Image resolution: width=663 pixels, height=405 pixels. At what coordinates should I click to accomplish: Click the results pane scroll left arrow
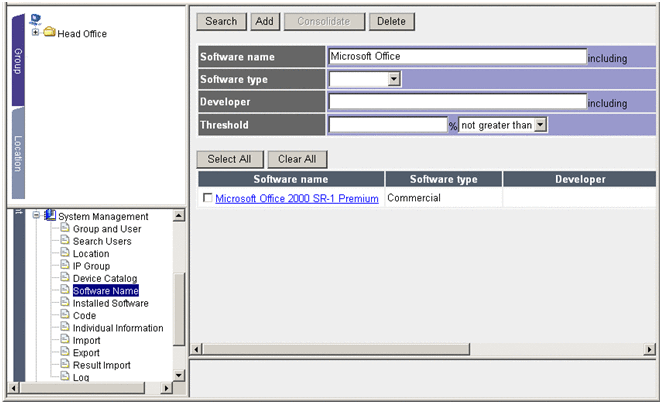coord(196,349)
